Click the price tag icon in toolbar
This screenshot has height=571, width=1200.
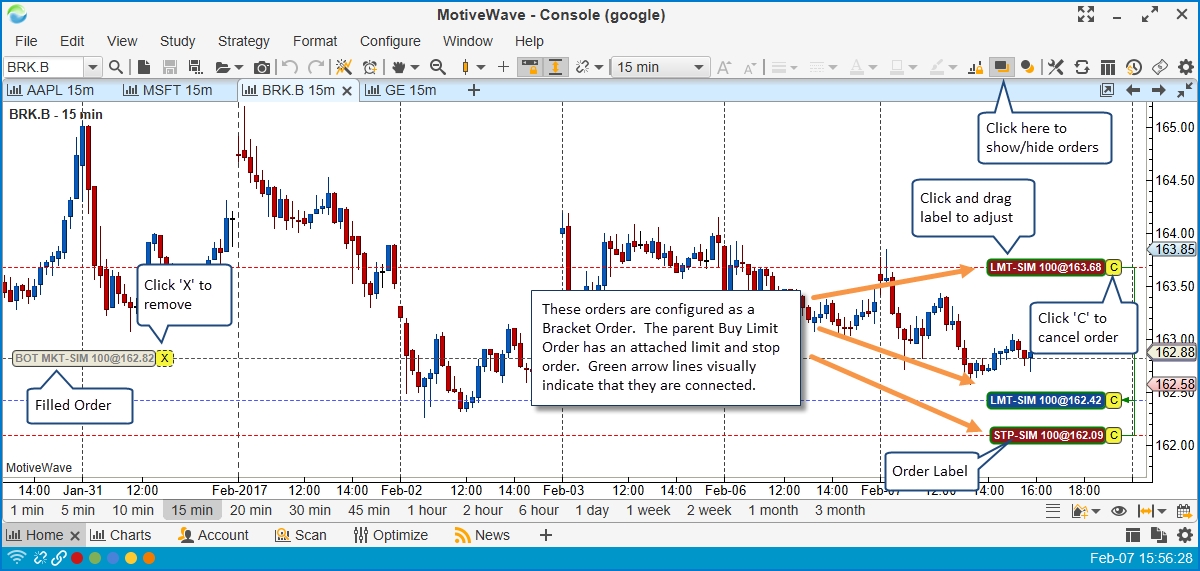pos(1160,67)
